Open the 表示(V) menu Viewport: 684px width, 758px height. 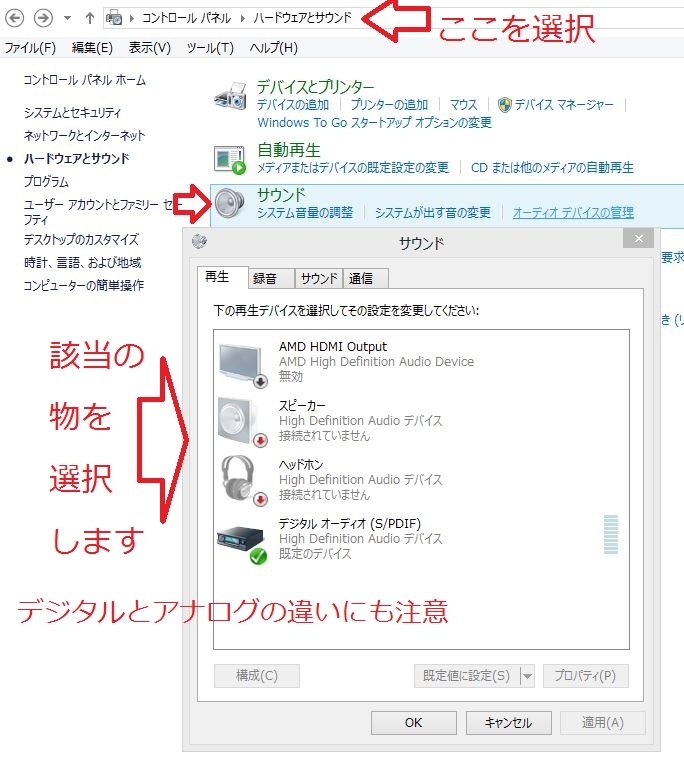tap(150, 48)
